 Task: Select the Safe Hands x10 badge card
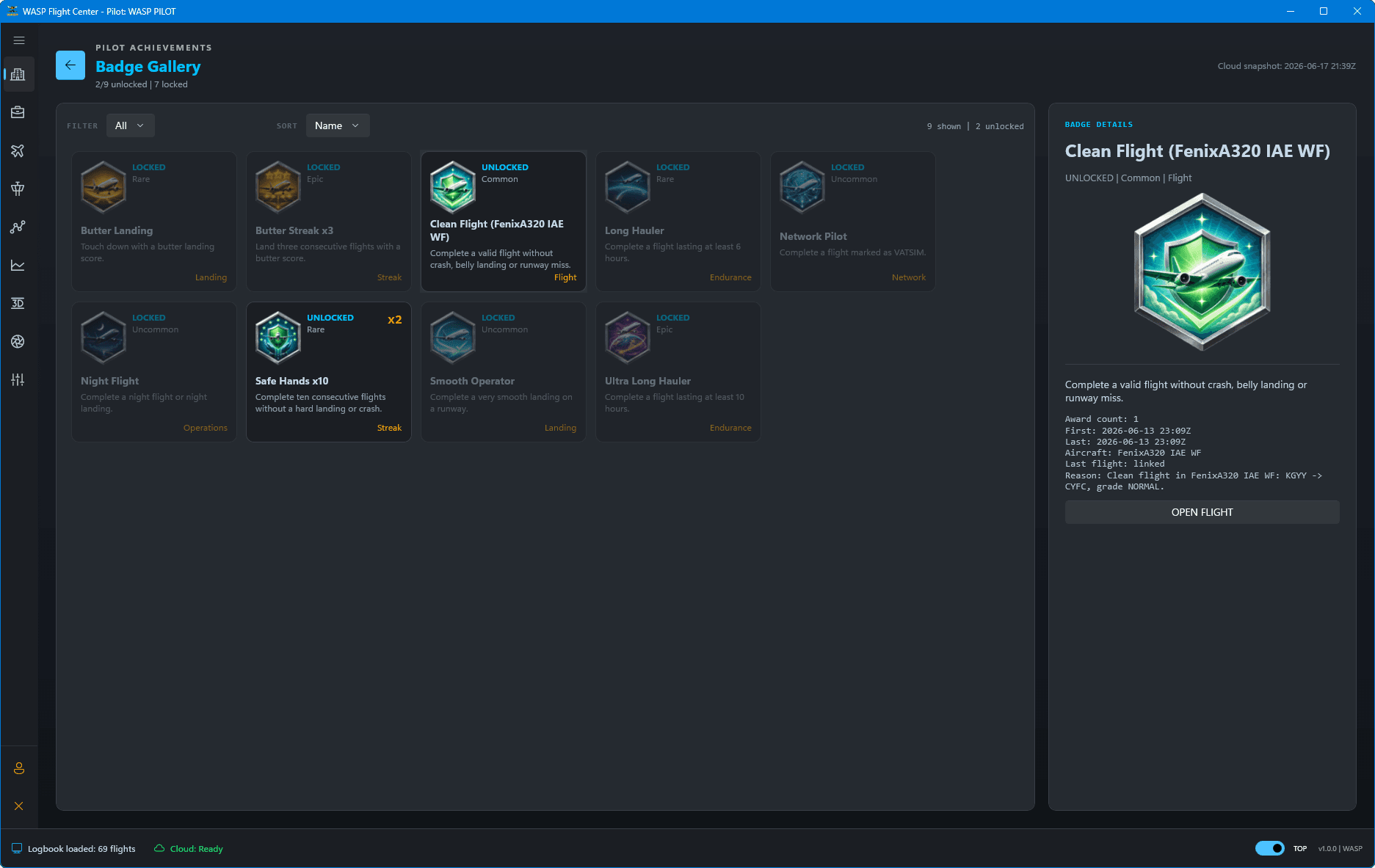point(329,372)
